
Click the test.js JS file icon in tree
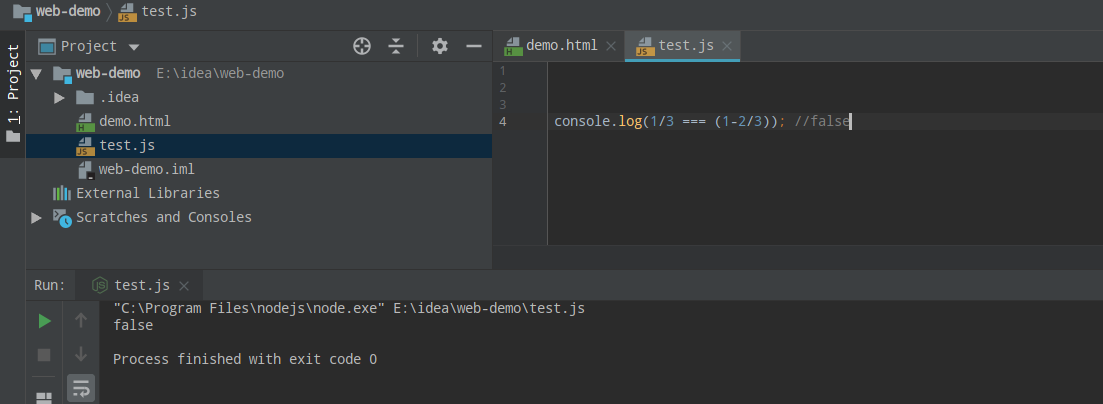(85, 146)
